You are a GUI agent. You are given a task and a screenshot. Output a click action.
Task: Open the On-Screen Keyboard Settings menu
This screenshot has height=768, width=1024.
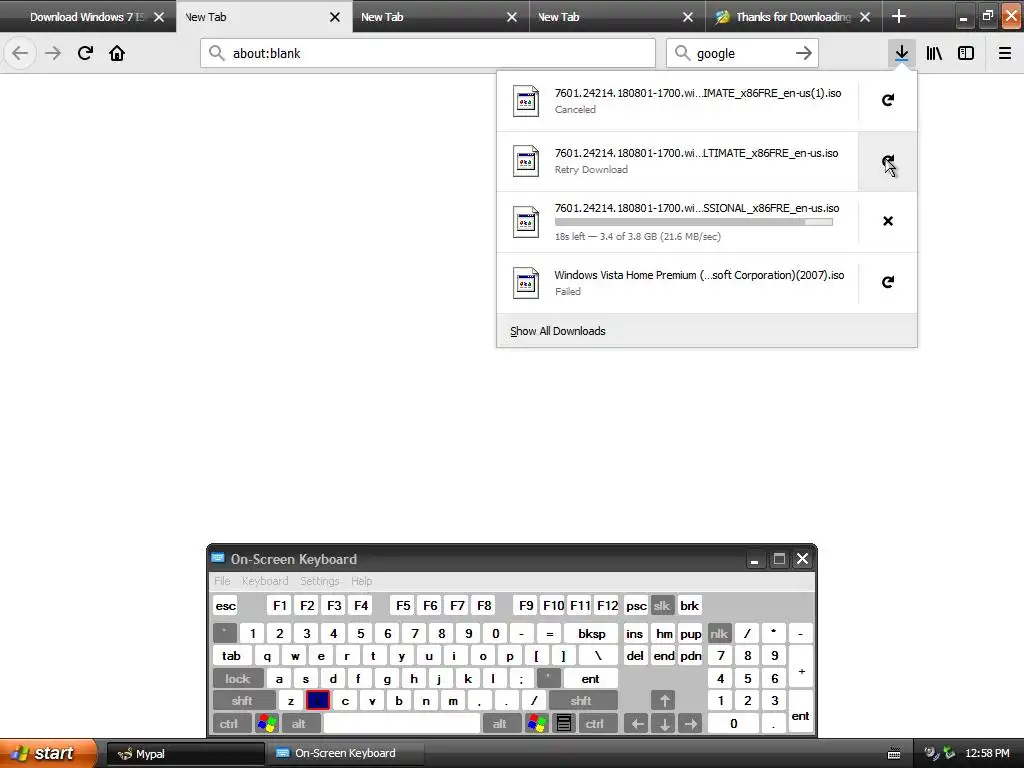point(320,581)
